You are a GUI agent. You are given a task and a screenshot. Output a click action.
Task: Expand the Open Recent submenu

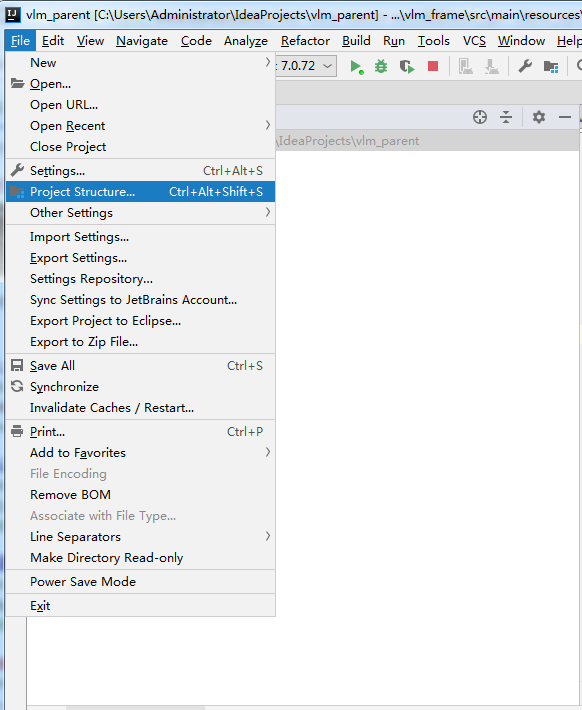click(x=140, y=126)
